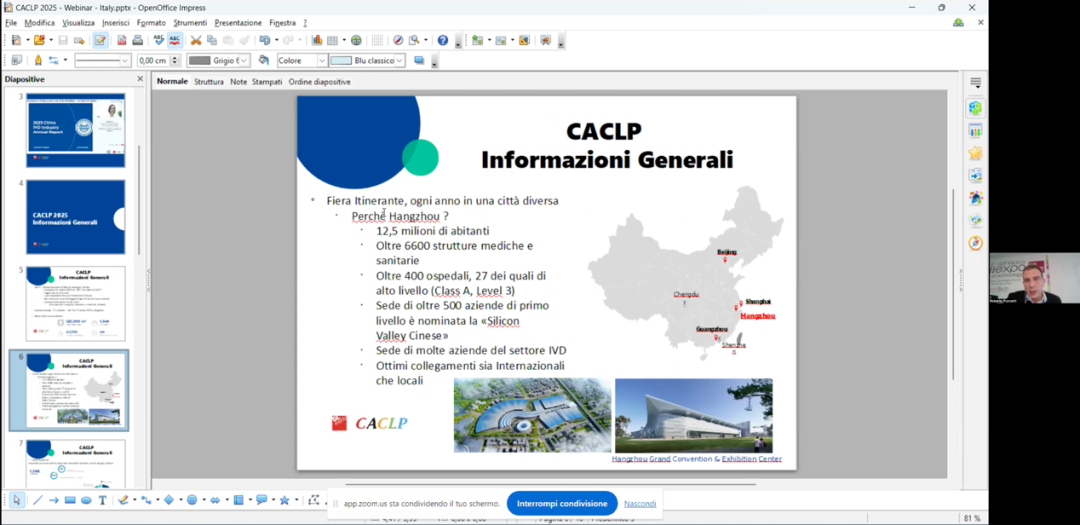
Task: Select the Stars shapes tool
Action: (284, 500)
